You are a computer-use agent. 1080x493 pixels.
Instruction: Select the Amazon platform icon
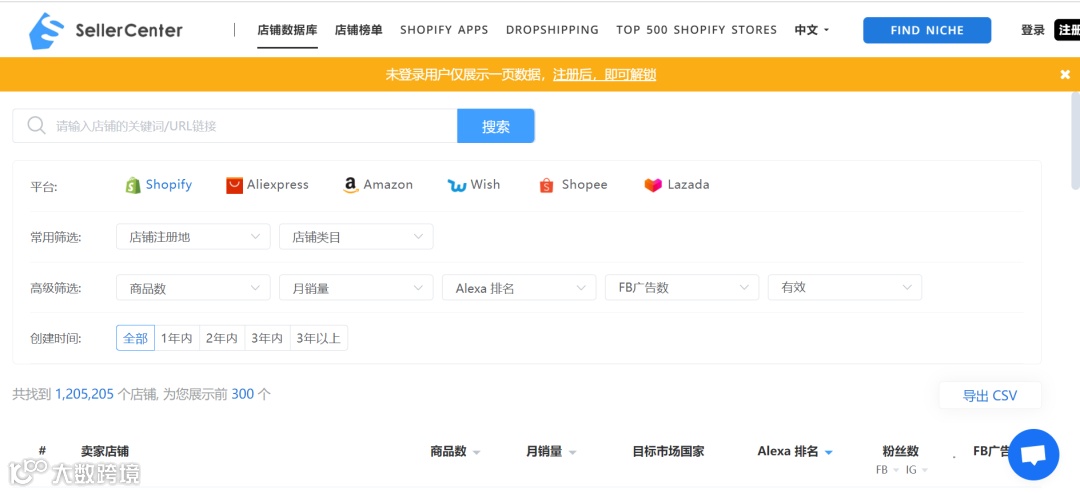pos(351,185)
